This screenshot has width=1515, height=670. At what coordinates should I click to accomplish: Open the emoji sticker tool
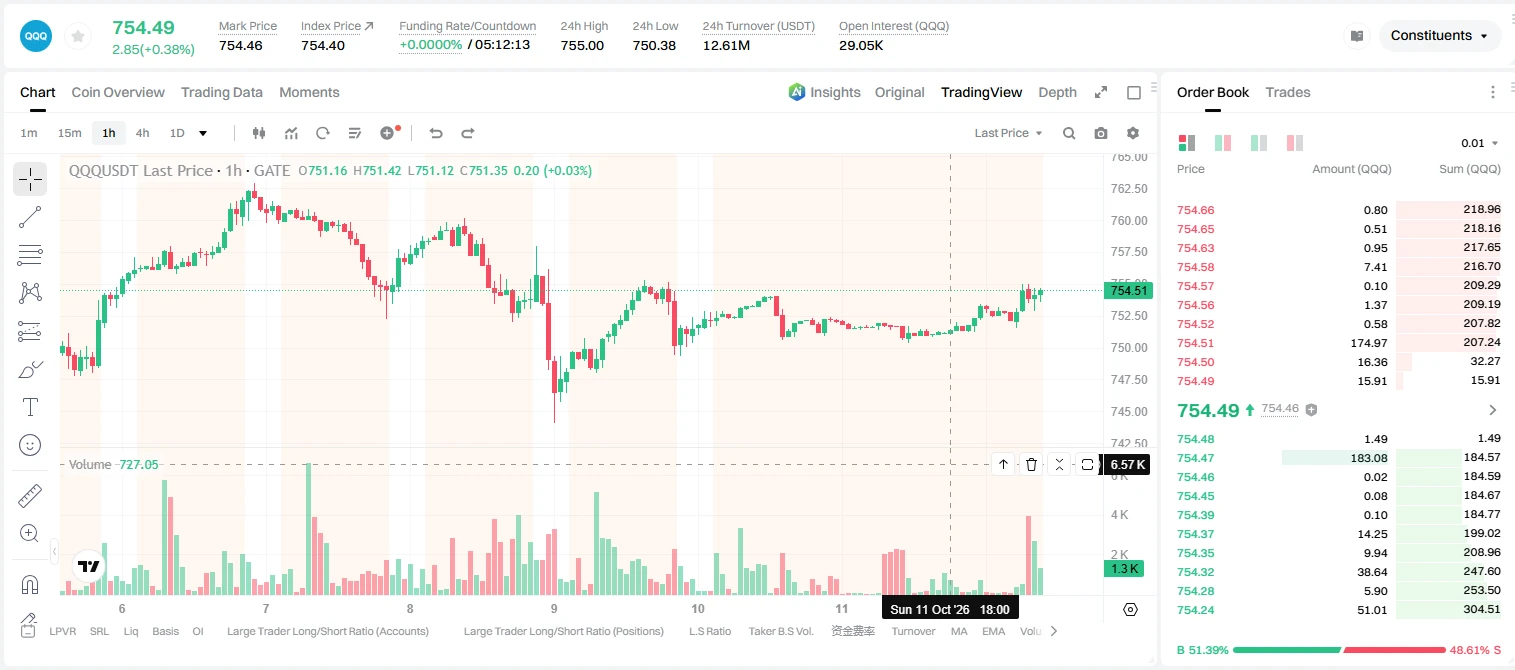pyautogui.click(x=30, y=445)
